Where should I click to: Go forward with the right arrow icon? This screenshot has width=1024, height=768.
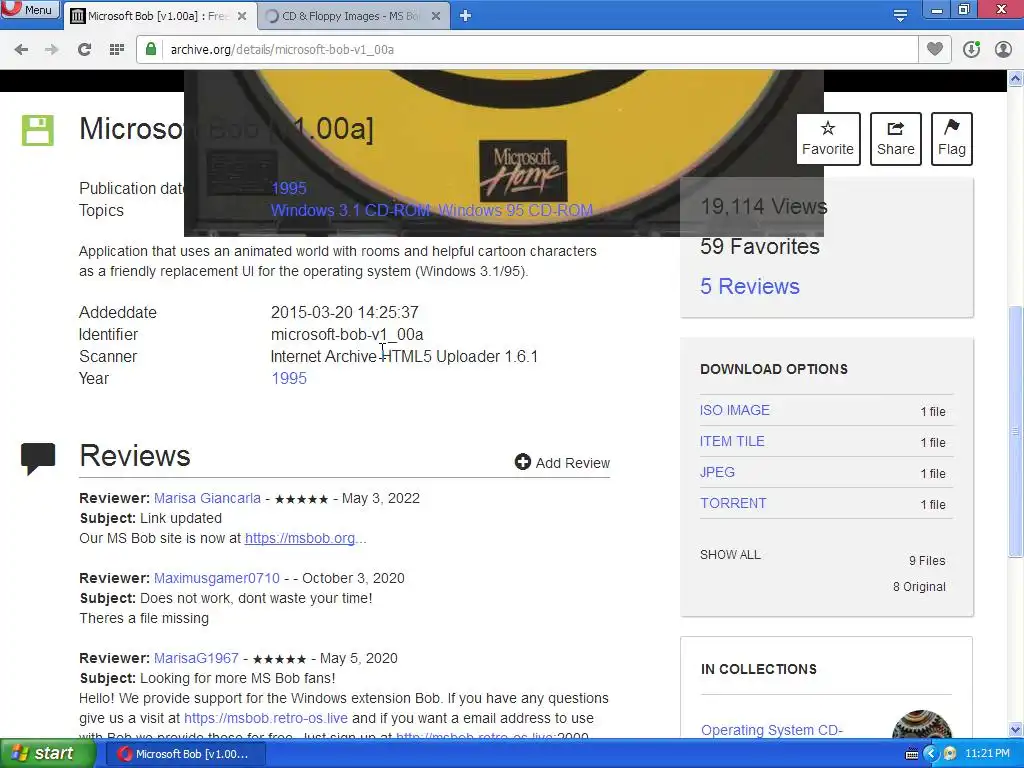point(52,50)
